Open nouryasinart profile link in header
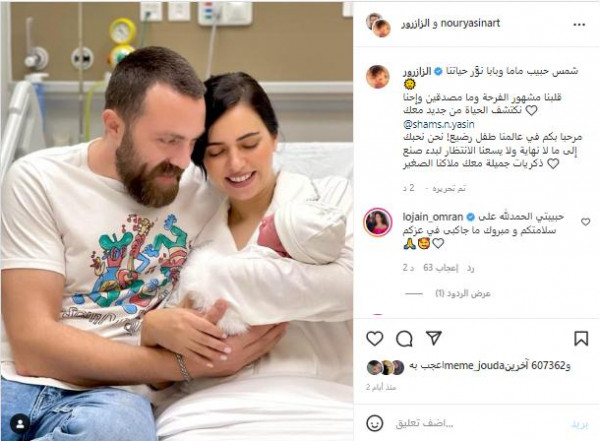The height and width of the screenshot is (441, 600). click(470, 23)
